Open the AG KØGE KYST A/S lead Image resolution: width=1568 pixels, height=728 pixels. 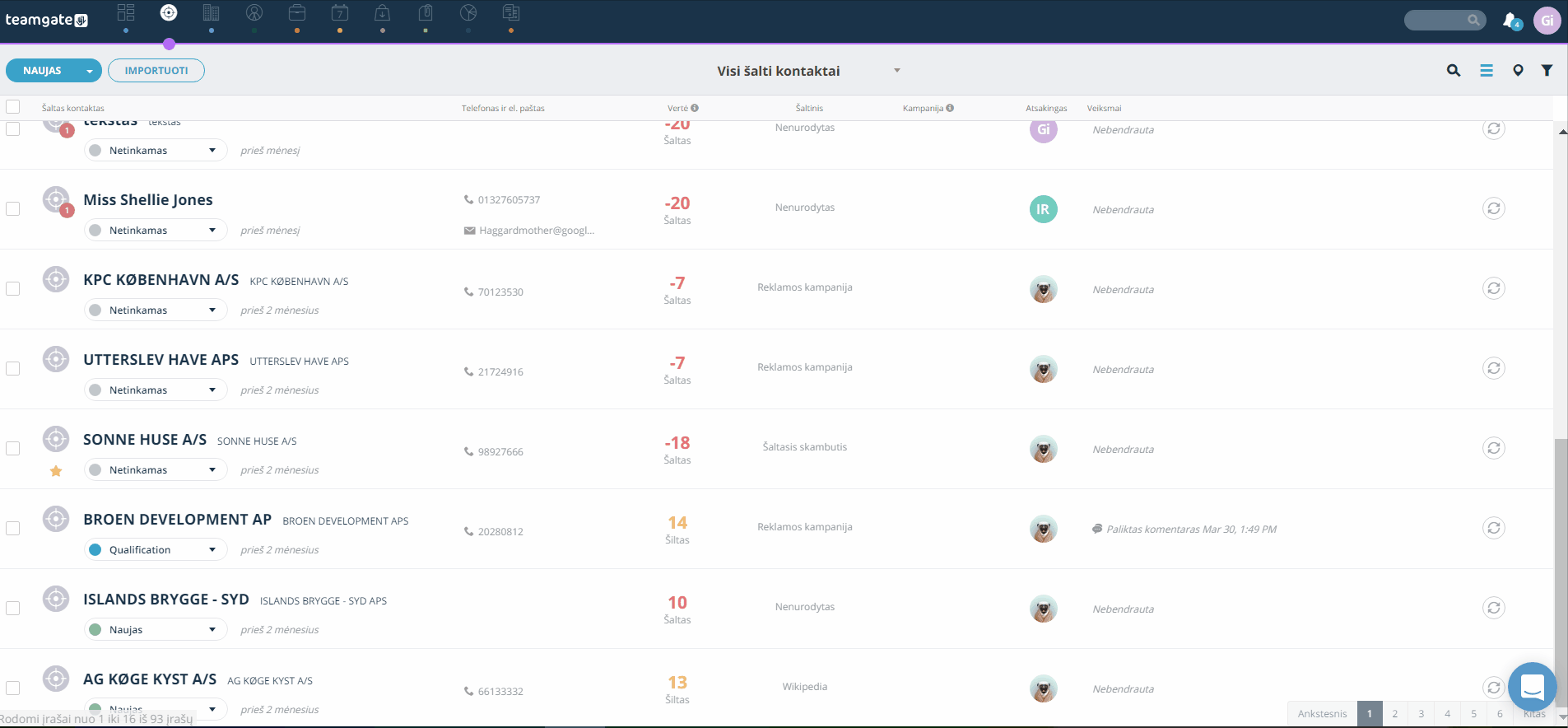pos(150,679)
